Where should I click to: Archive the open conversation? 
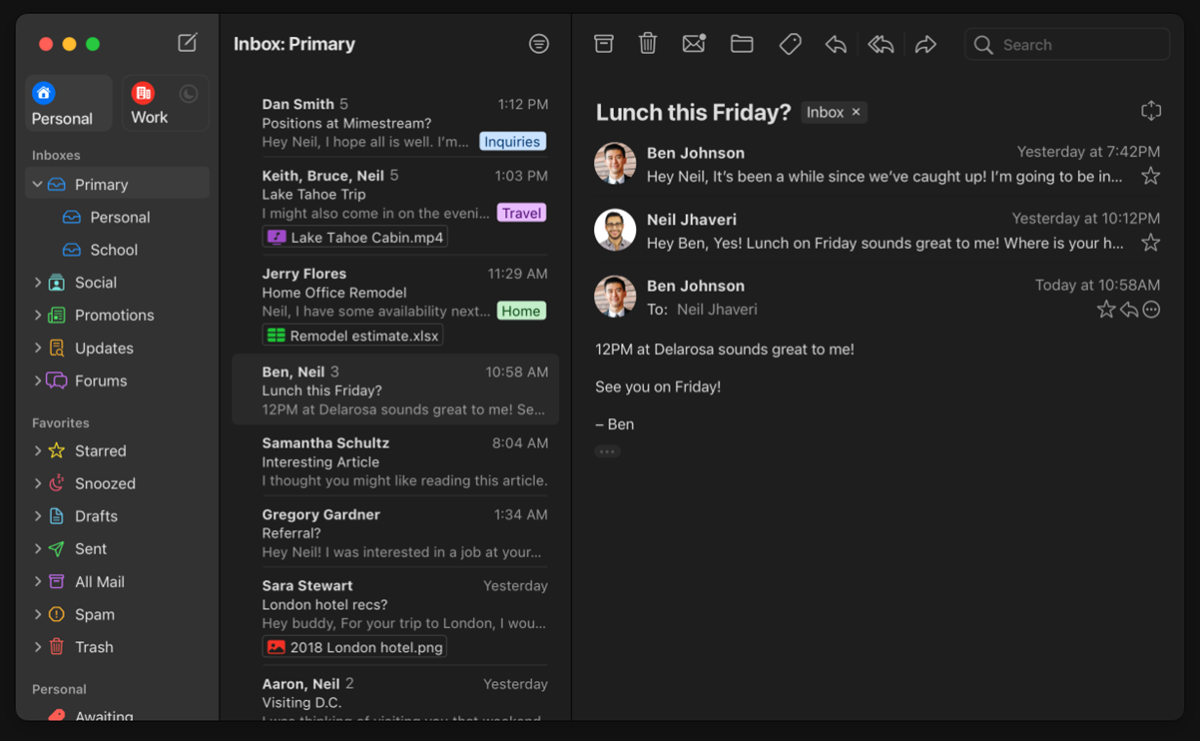click(603, 44)
